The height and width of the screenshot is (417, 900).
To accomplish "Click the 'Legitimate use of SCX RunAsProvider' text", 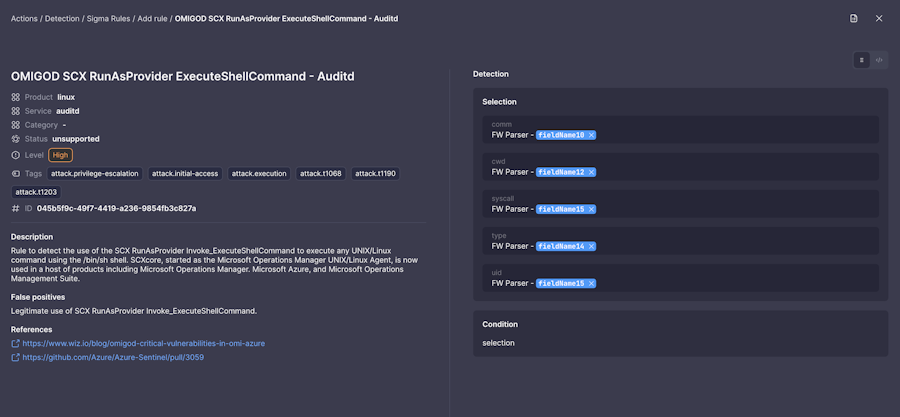I will click(134, 311).
